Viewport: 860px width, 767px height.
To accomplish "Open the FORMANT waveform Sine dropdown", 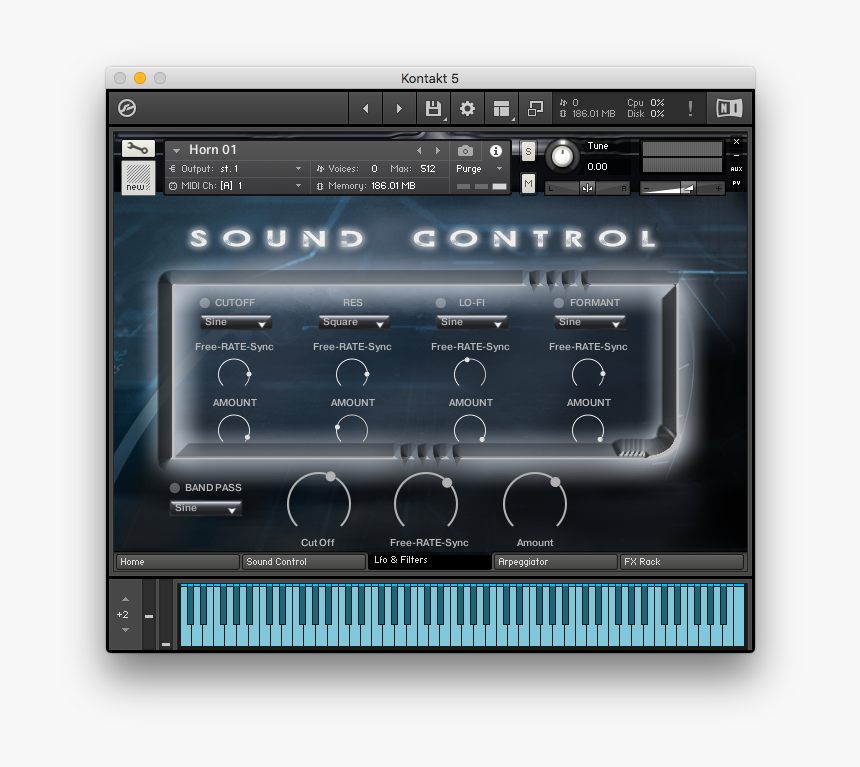I will click(590, 322).
